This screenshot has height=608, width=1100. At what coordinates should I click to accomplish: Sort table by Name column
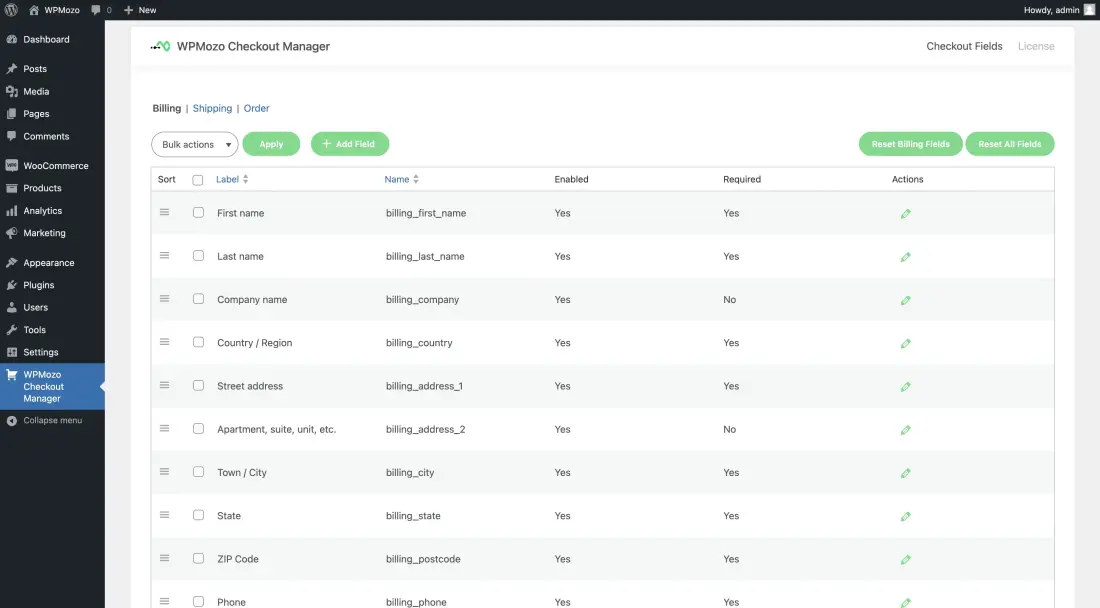pos(401,180)
